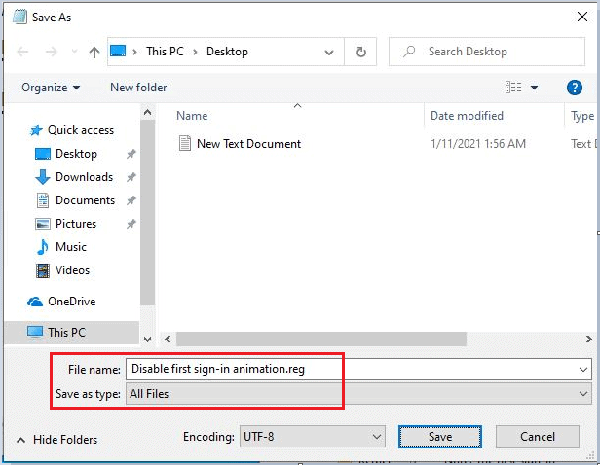Click the change view layout icon

tap(514, 88)
